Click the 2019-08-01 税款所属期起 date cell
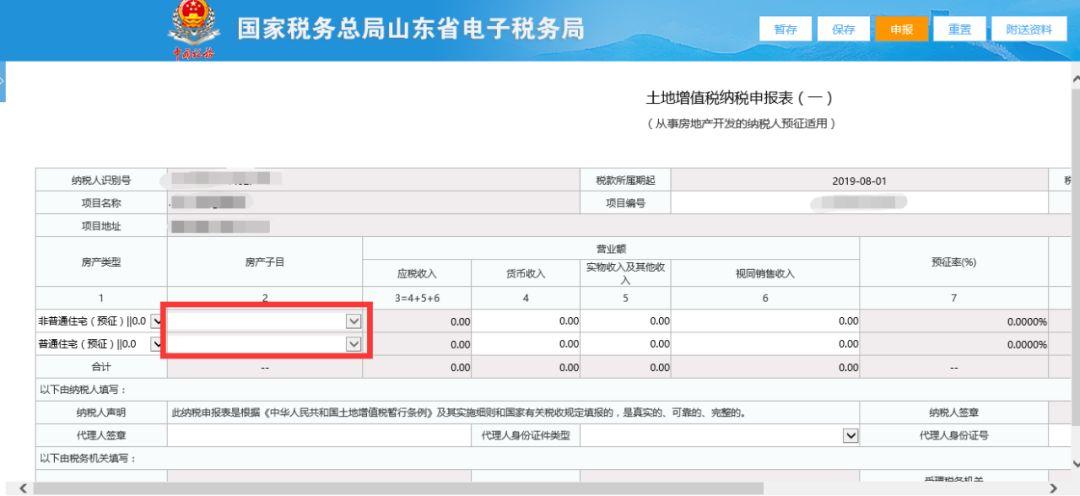The width and height of the screenshot is (1080, 496). pyautogui.click(x=859, y=180)
